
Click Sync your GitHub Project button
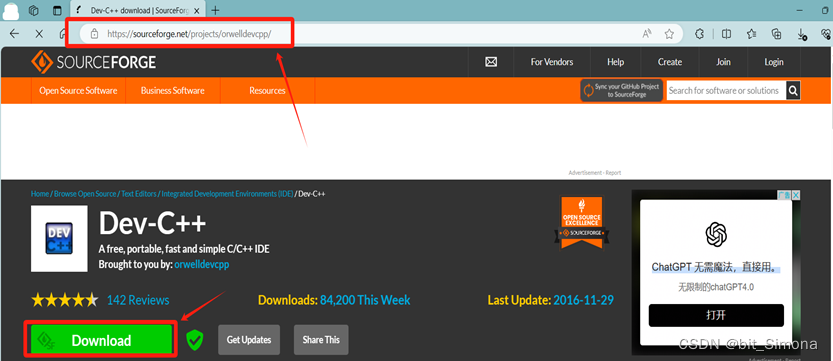click(x=622, y=90)
